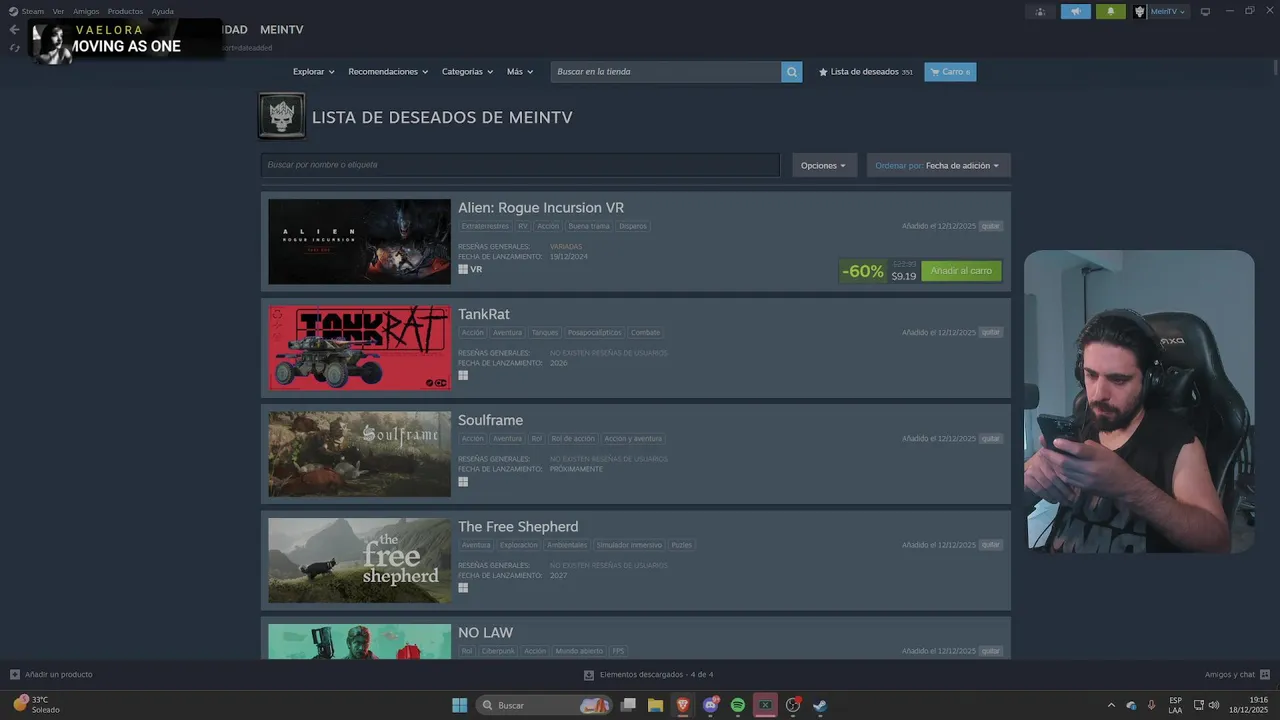This screenshot has width=1280, height=720.
Task: Click the back arrow in Steam
Action: [14, 30]
